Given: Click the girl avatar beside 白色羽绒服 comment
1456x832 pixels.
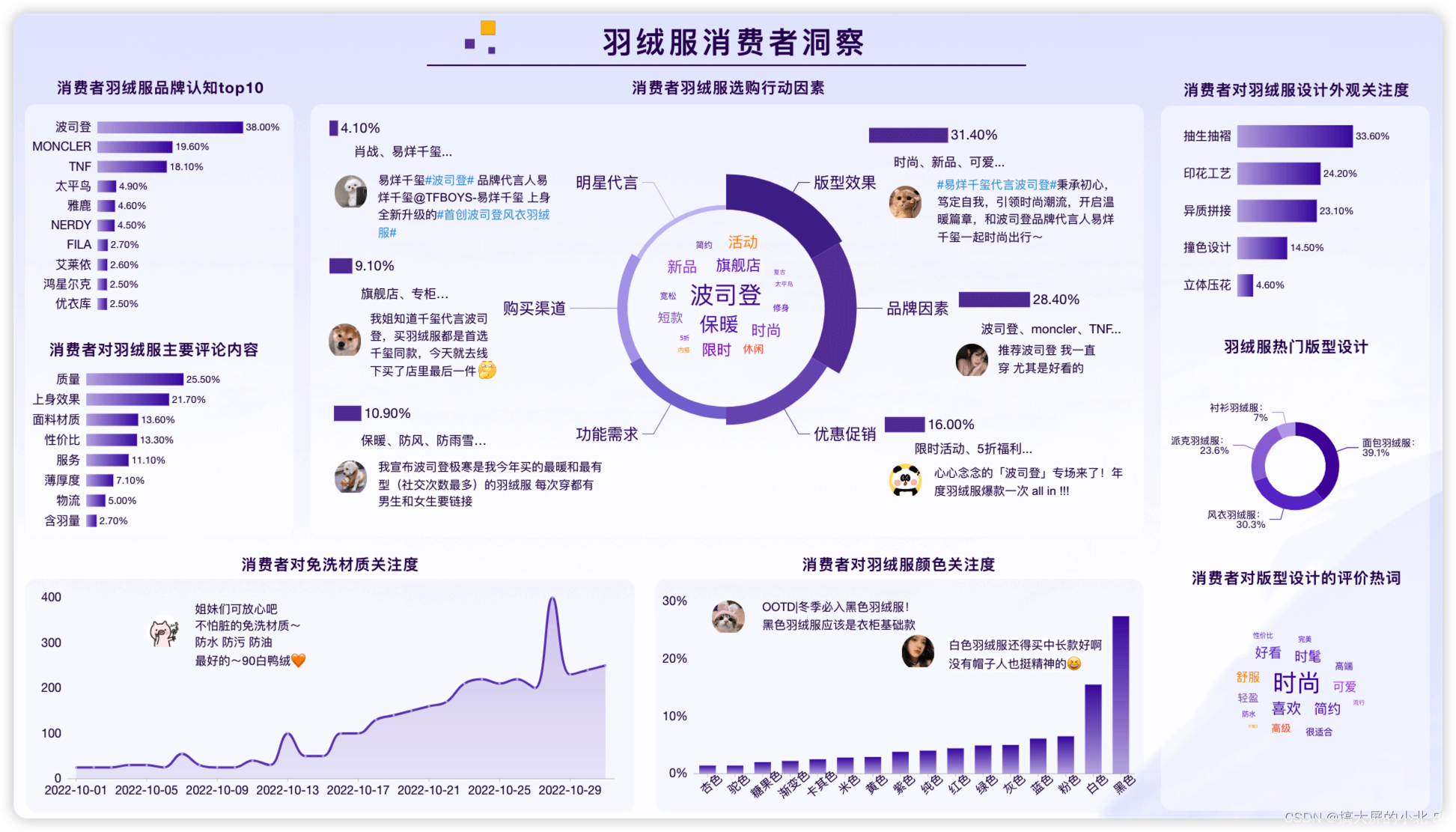Looking at the screenshot, I should click(918, 652).
